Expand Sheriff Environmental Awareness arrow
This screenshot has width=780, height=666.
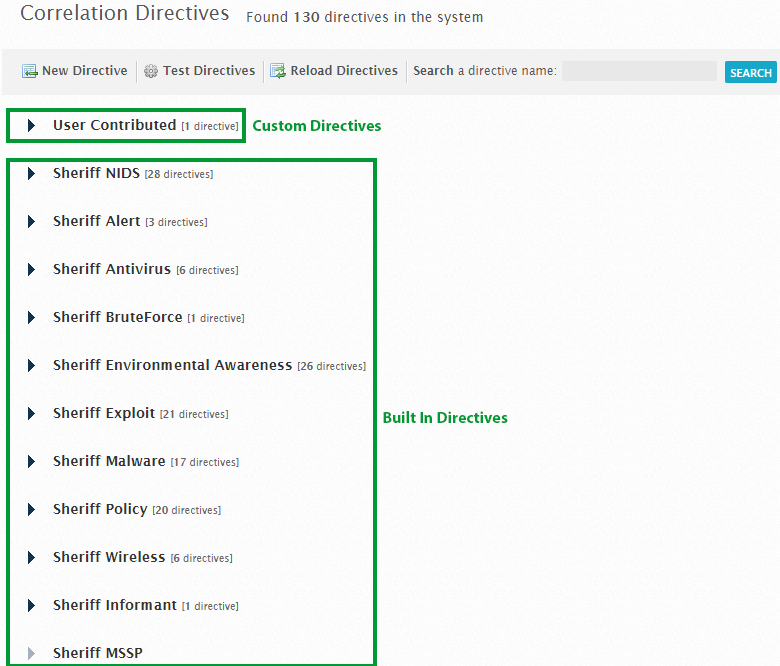pos(31,366)
